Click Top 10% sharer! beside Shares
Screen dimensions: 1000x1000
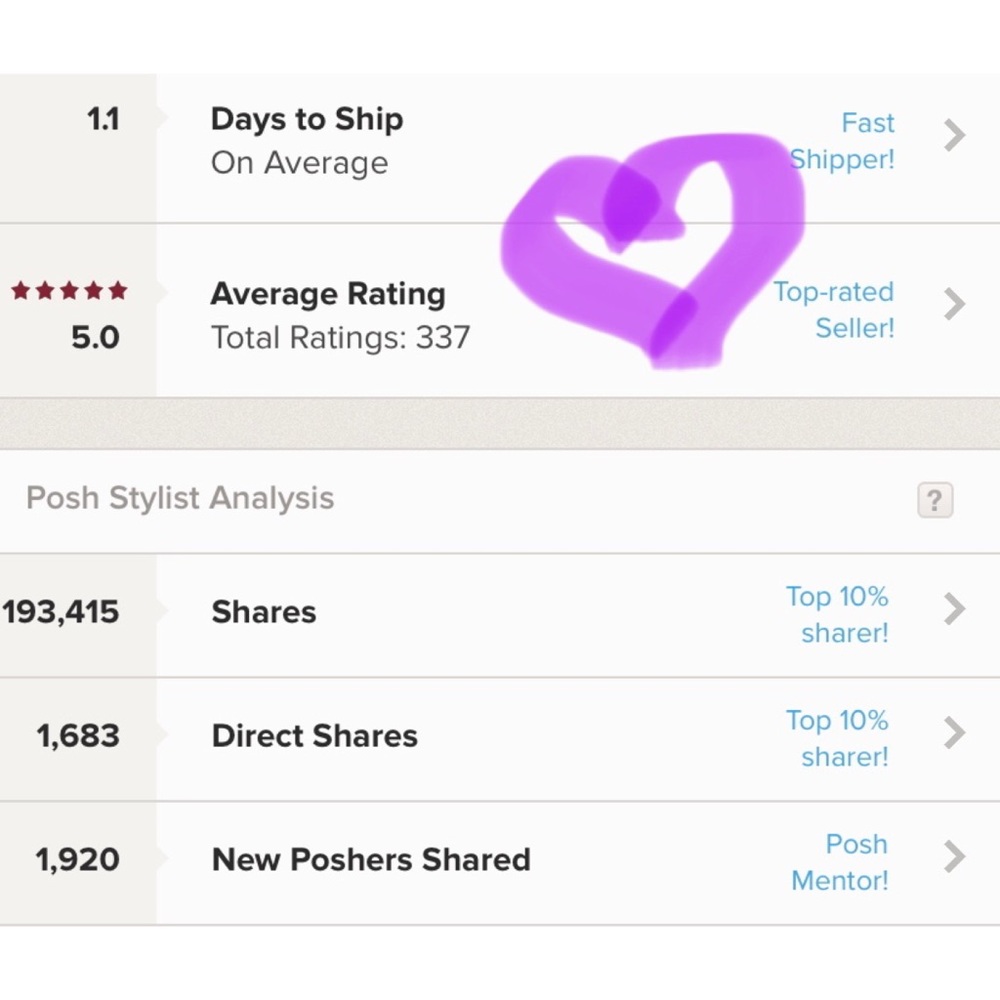(838, 614)
